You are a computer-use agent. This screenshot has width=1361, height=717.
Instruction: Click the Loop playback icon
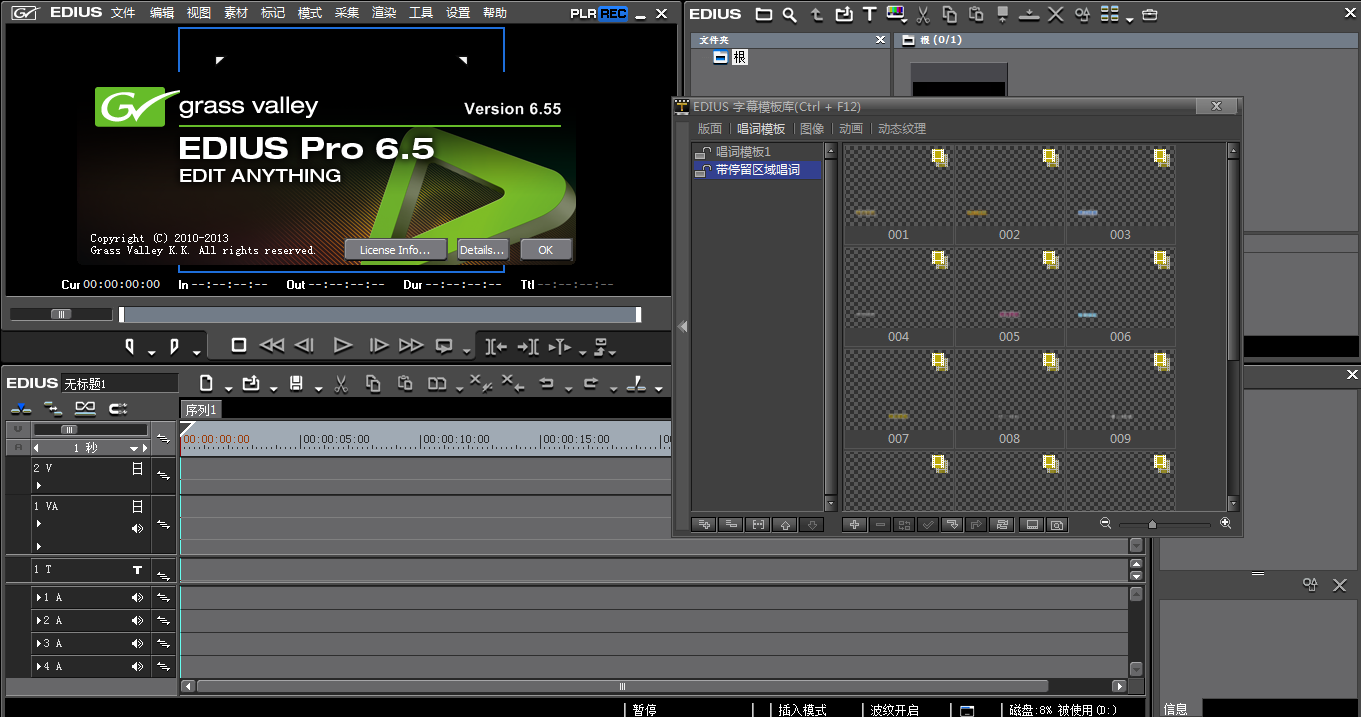[444, 346]
